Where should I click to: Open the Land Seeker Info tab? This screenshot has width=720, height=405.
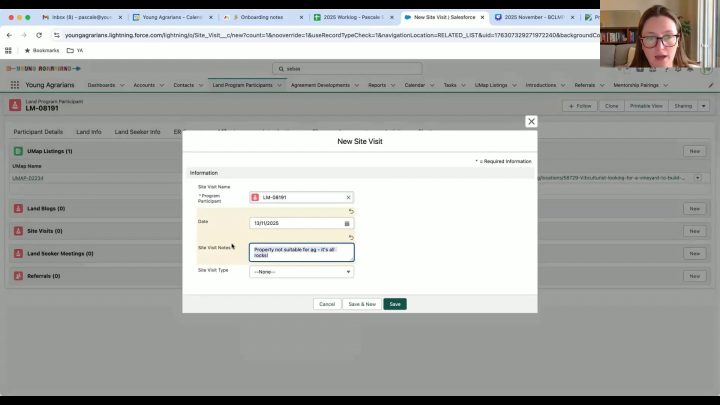[x=137, y=132]
